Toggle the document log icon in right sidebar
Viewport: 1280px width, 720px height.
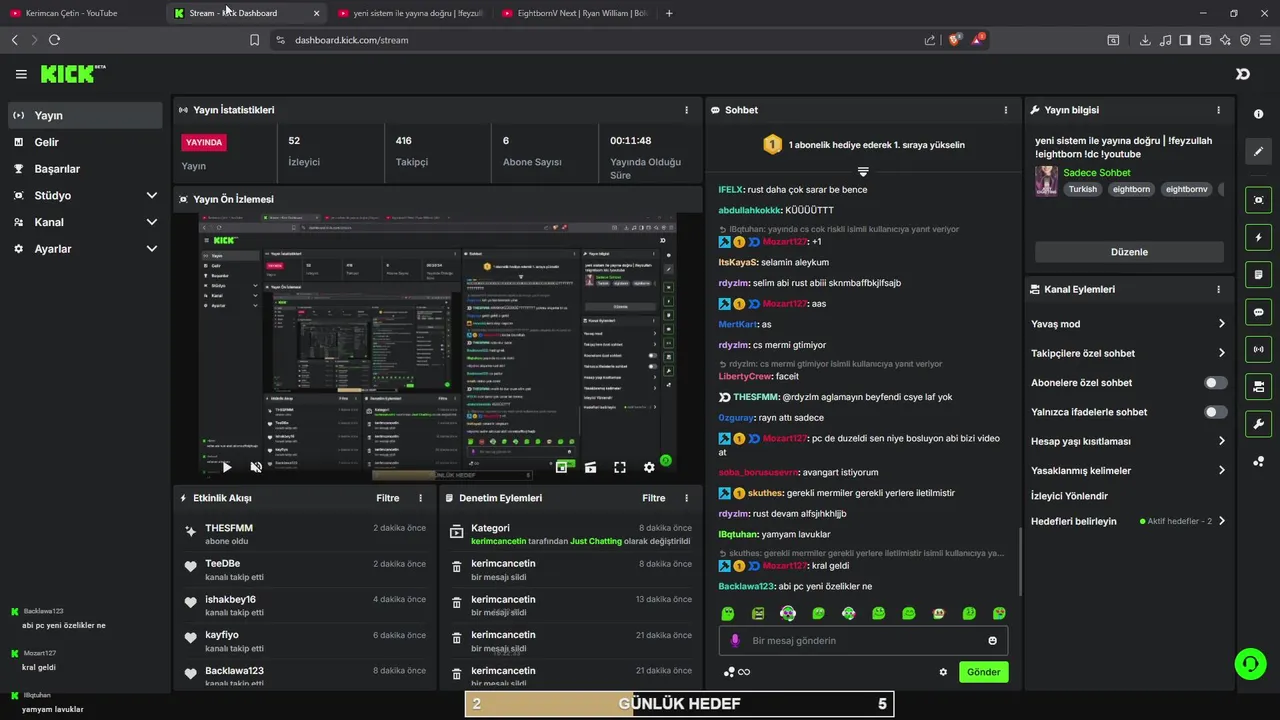click(1258, 275)
